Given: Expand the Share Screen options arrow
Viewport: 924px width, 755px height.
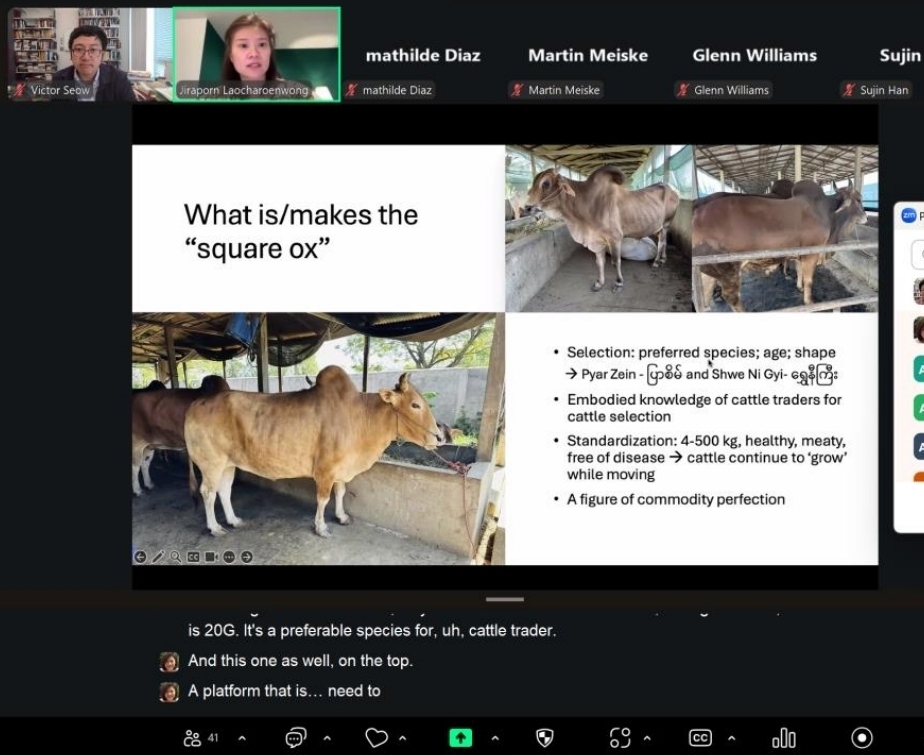Looking at the screenshot, I should 492,738.
